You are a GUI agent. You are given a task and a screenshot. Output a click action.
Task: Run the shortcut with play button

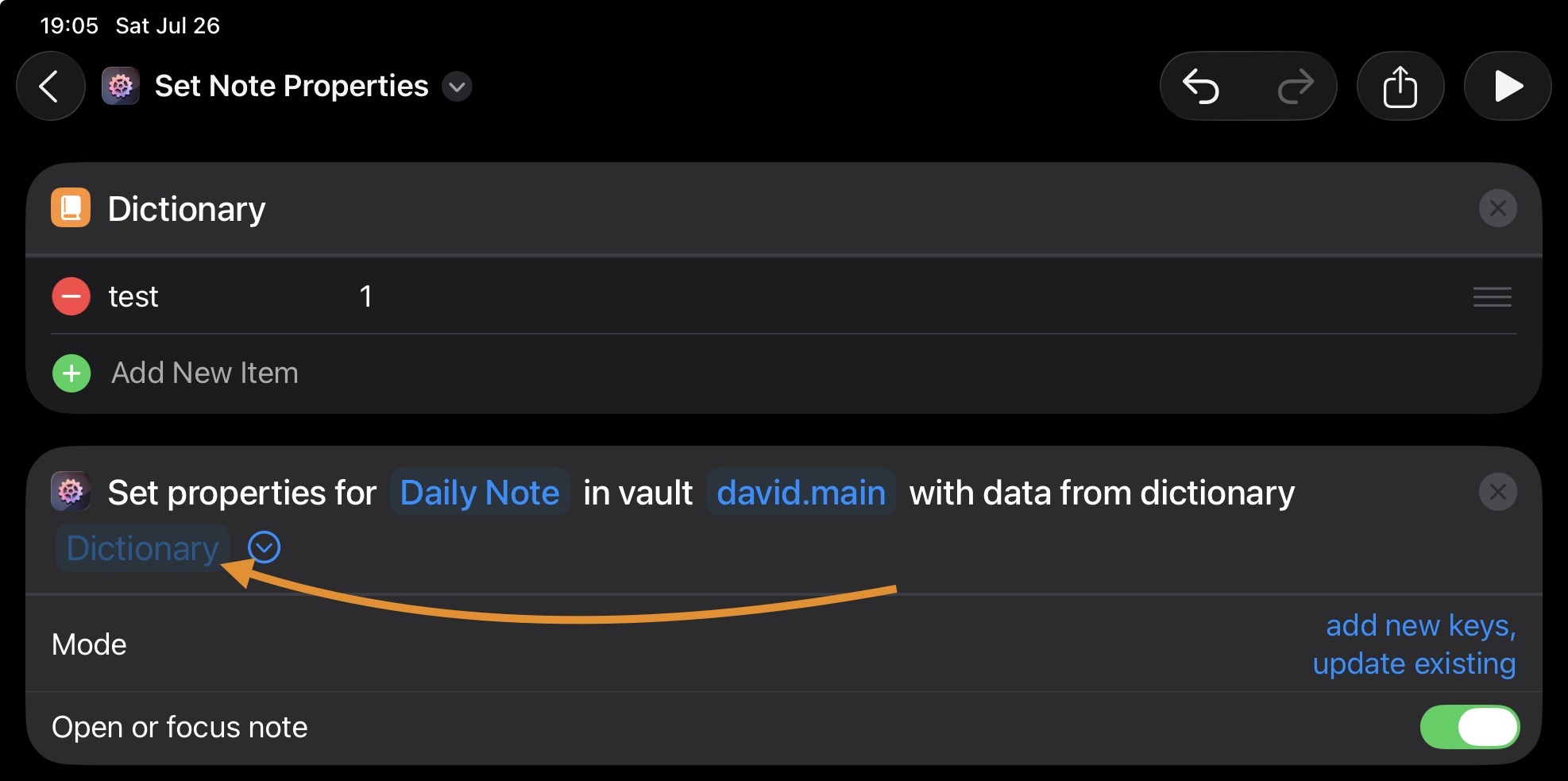click(1507, 87)
